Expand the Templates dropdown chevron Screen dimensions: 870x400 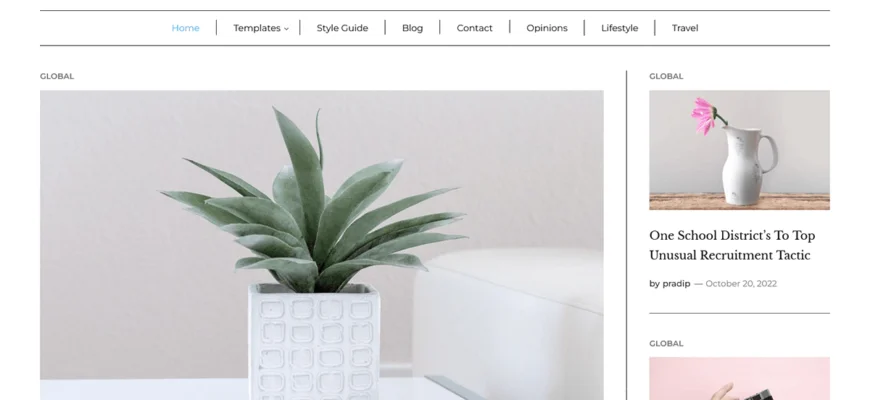coord(286,29)
